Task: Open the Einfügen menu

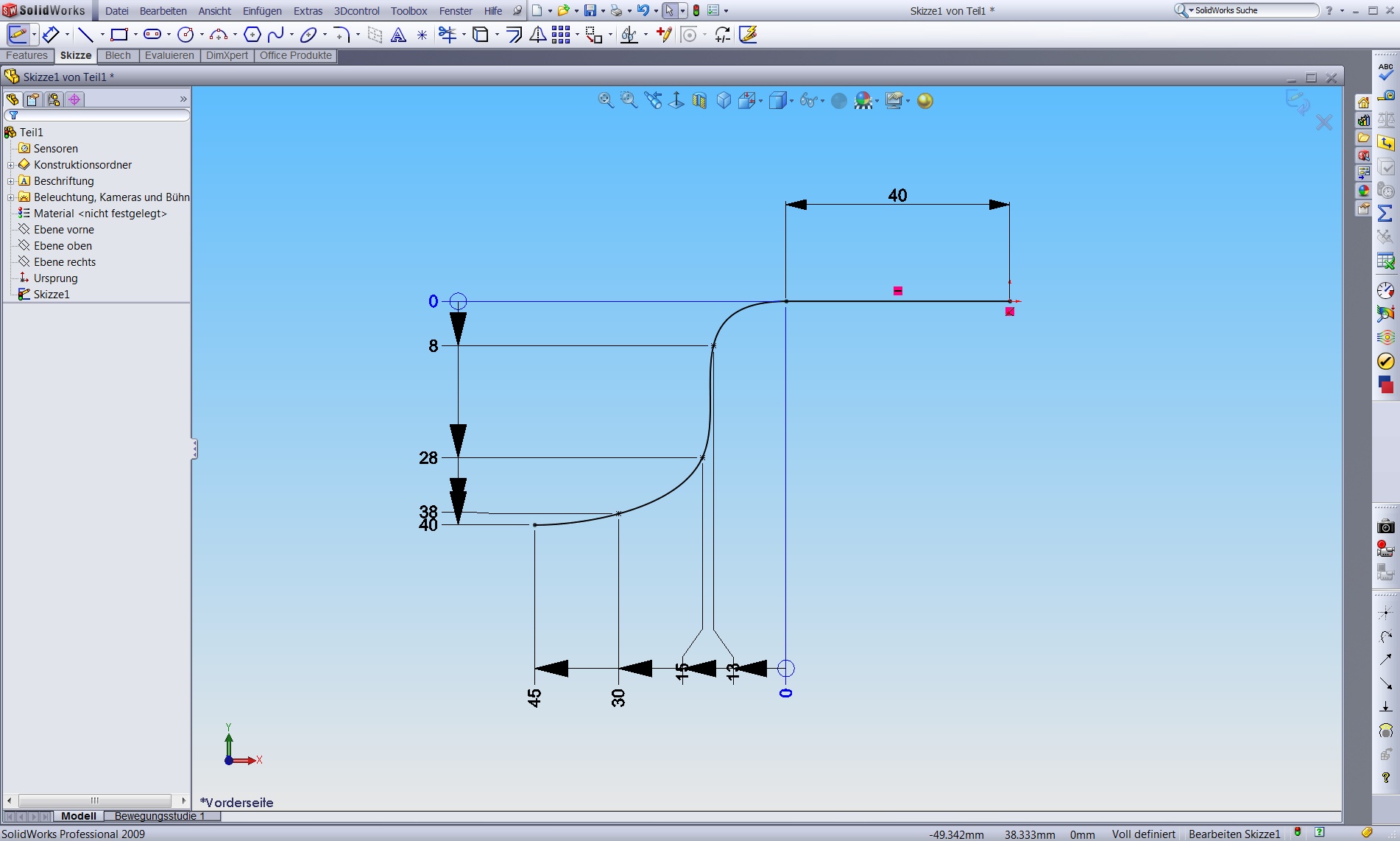Action: [261, 11]
